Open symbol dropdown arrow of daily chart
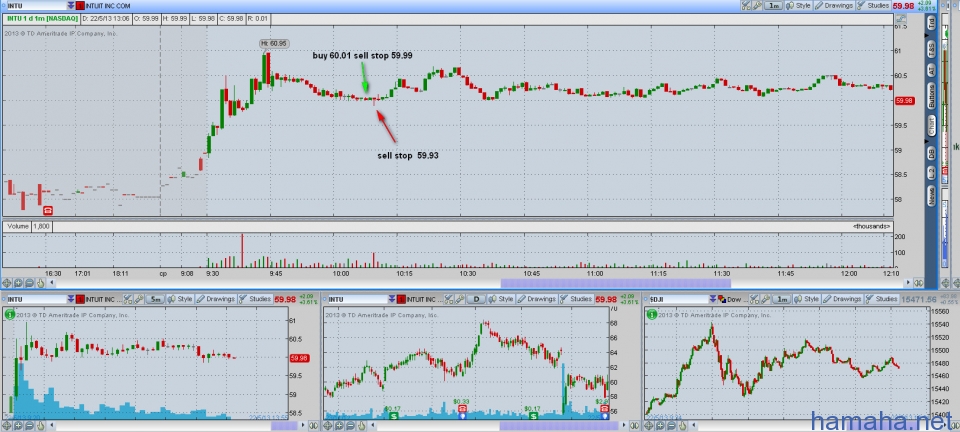The height and width of the screenshot is (432, 960). pyautogui.click(x=392, y=299)
